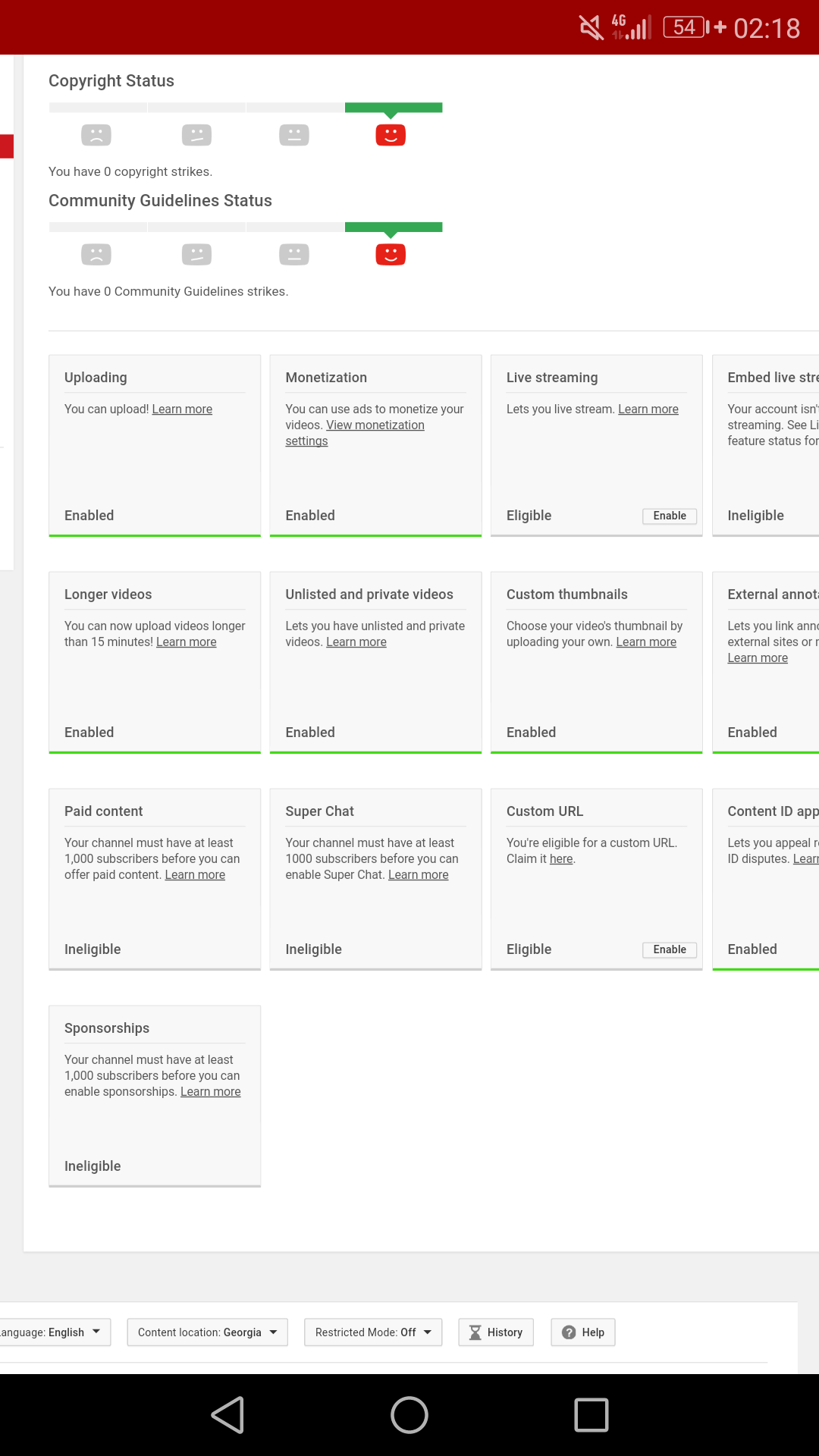The image size is (819, 1456).
Task: Tap the hourglass History icon
Action: point(475,1332)
